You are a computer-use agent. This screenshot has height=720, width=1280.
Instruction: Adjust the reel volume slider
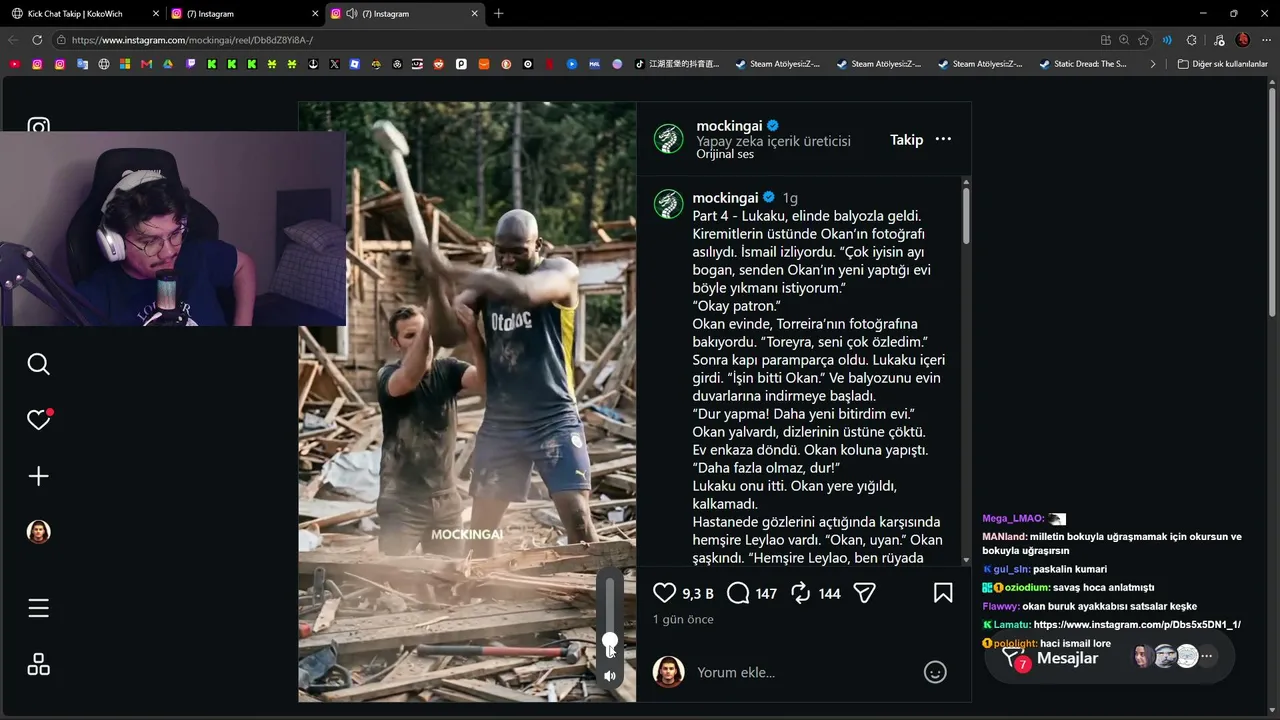coord(610,641)
